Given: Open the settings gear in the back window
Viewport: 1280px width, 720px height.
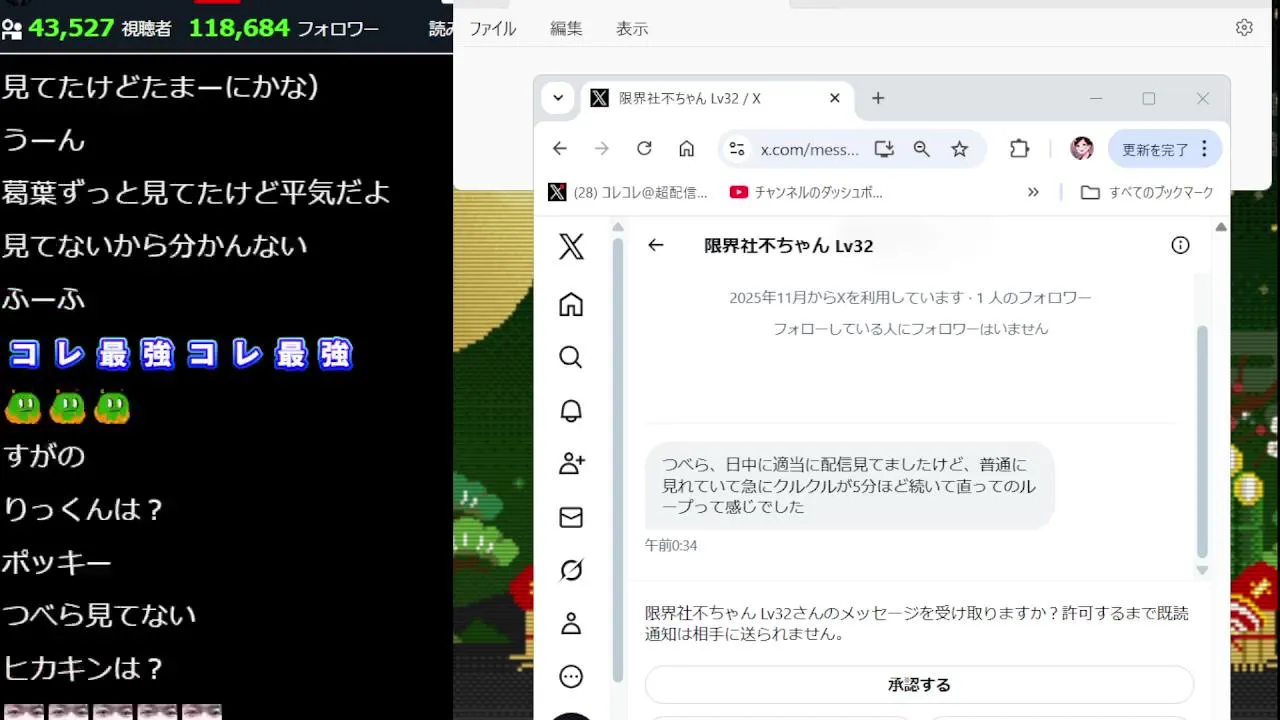Looking at the screenshot, I should (1244, 28).
